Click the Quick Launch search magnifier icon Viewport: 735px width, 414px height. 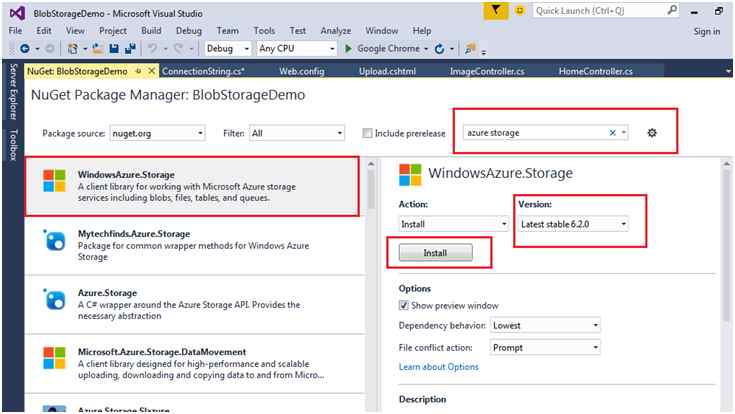point(672,10)
